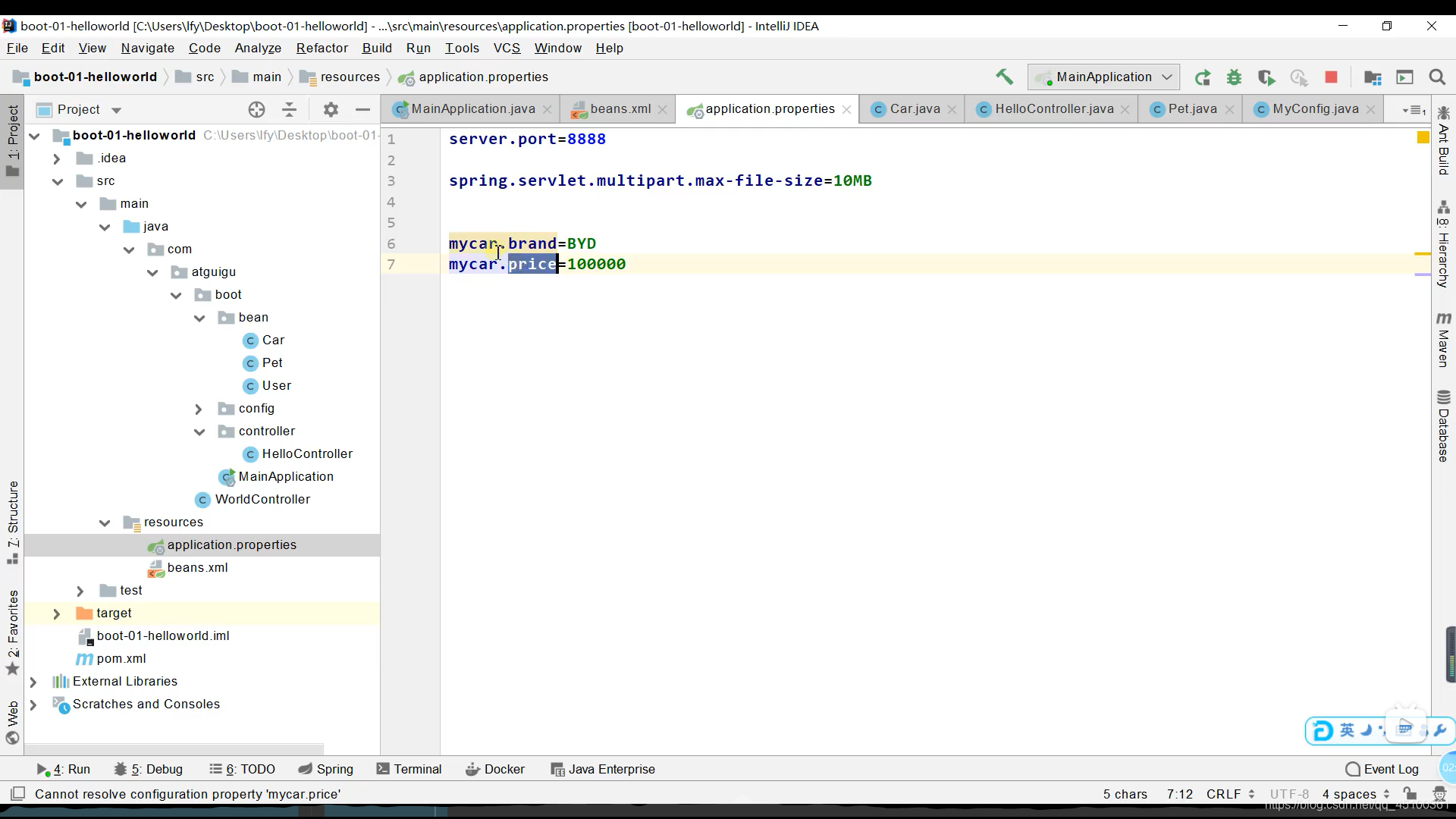Click the Stop application icon in toolbar

(1332, 77)
